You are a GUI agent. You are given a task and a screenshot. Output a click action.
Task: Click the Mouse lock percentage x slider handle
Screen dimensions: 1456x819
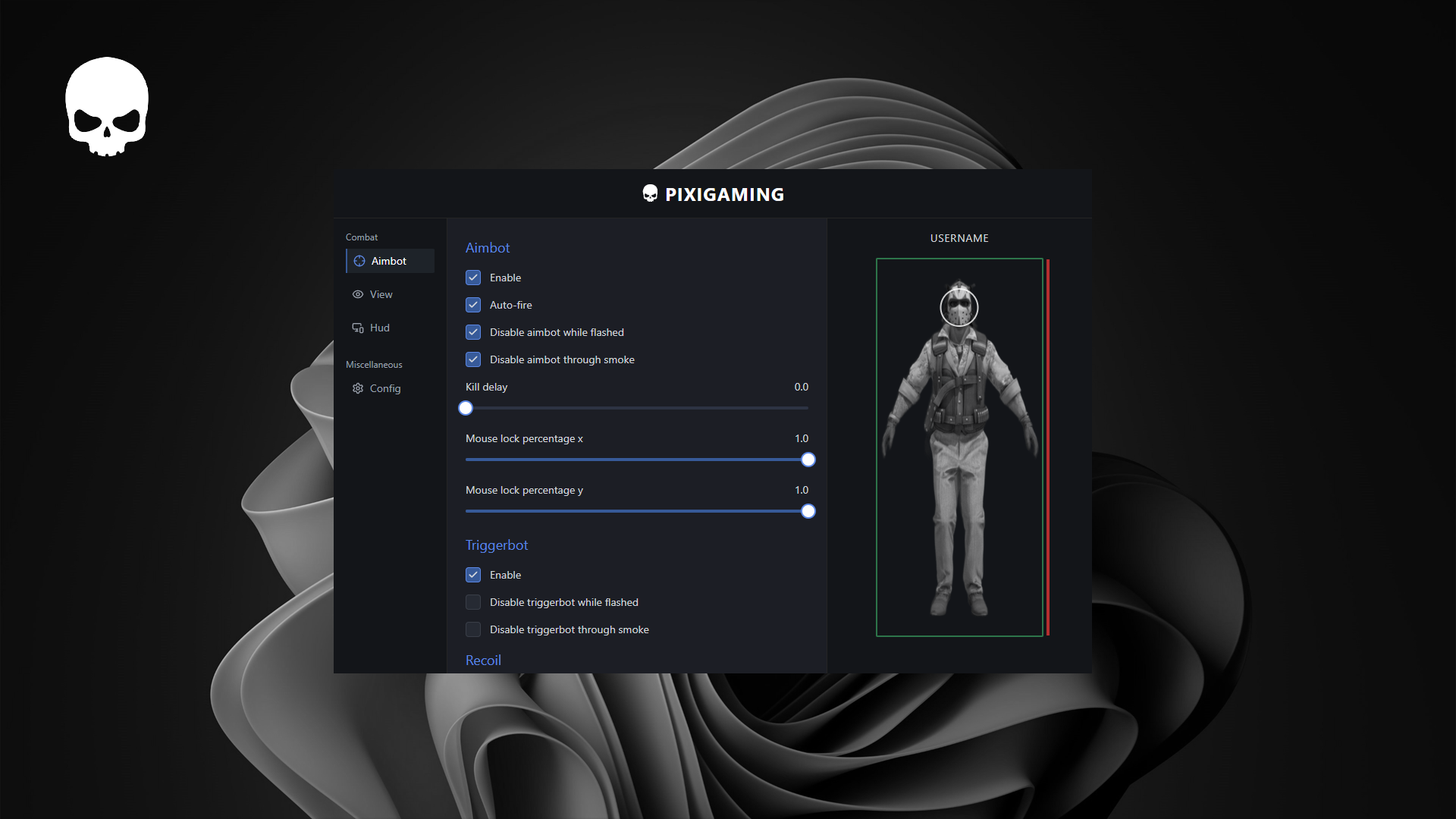(x=808, y=460)
